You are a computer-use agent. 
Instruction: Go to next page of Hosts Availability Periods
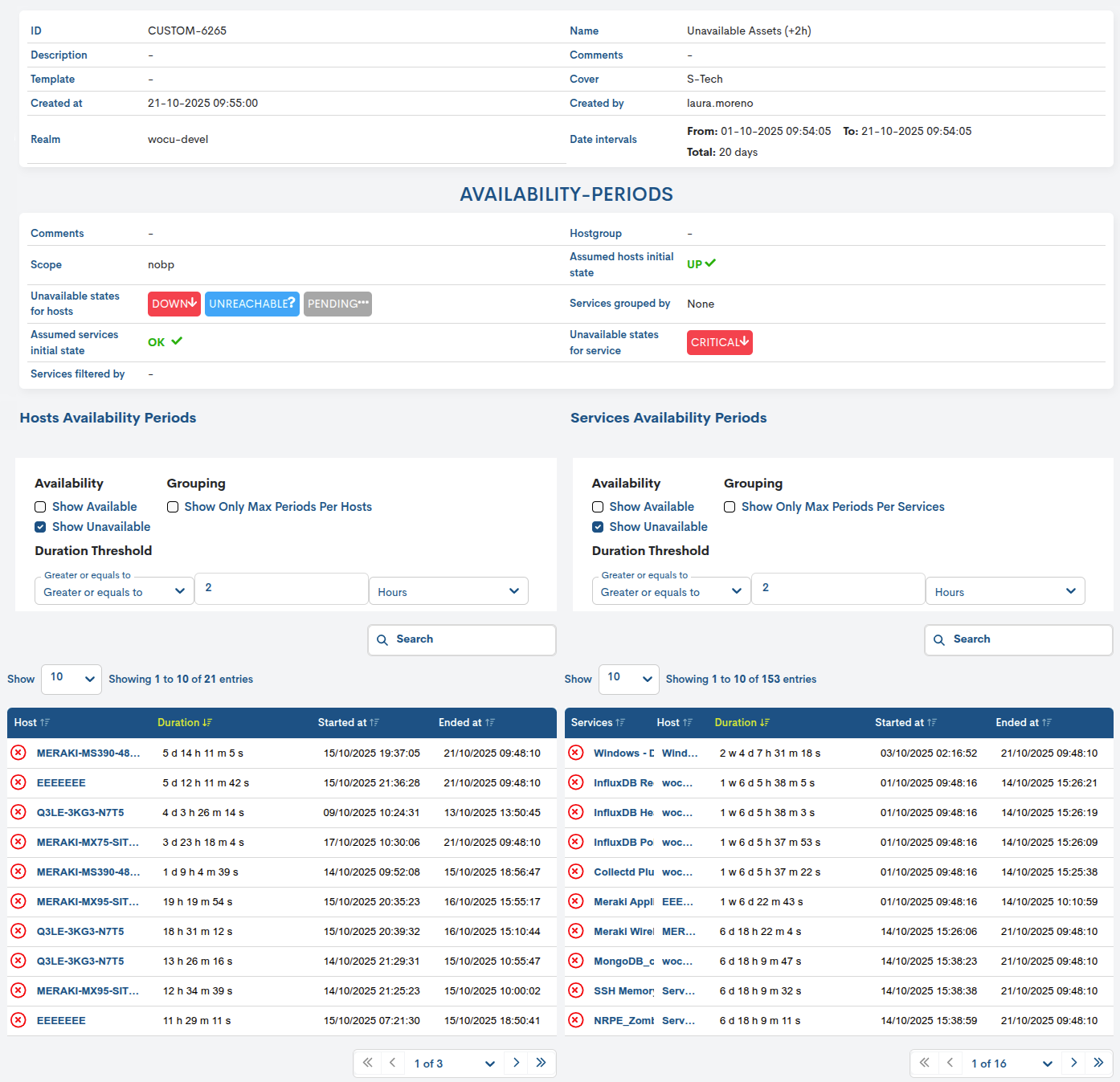pos(516,1062)
